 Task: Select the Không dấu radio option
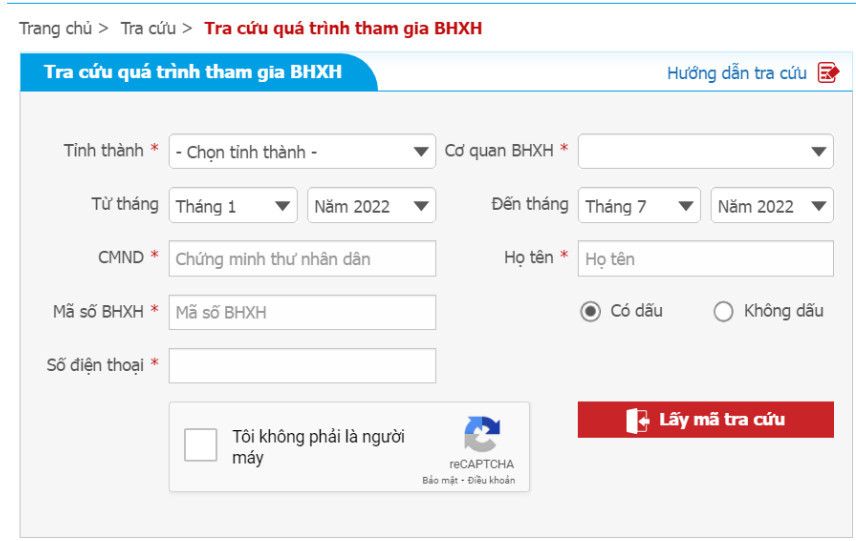click(x=723, y=312)
